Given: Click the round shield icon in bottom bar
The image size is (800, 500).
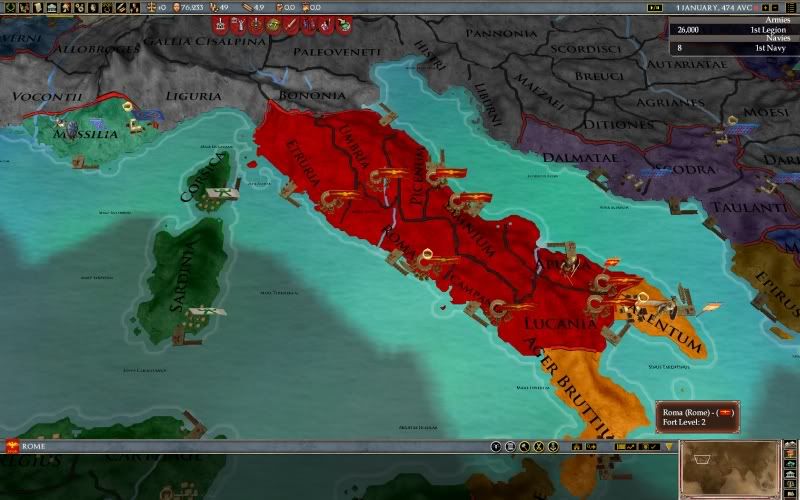Looking at the screenshot, I should pyautogui.click(x=495, y=447).
